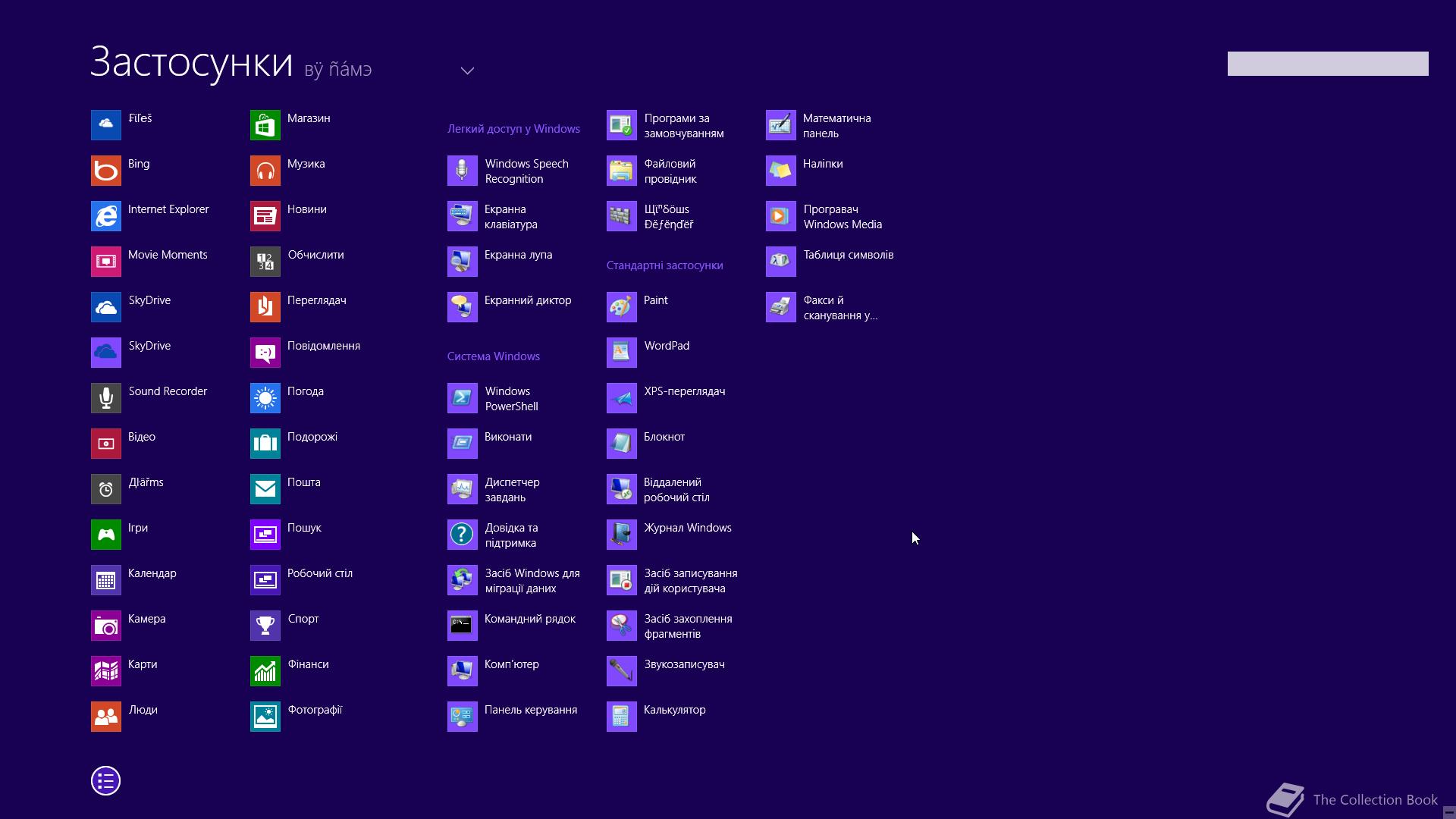Open Sound Recorder microphone icon
Screen dimensions: 1456x819
[106, 398]
